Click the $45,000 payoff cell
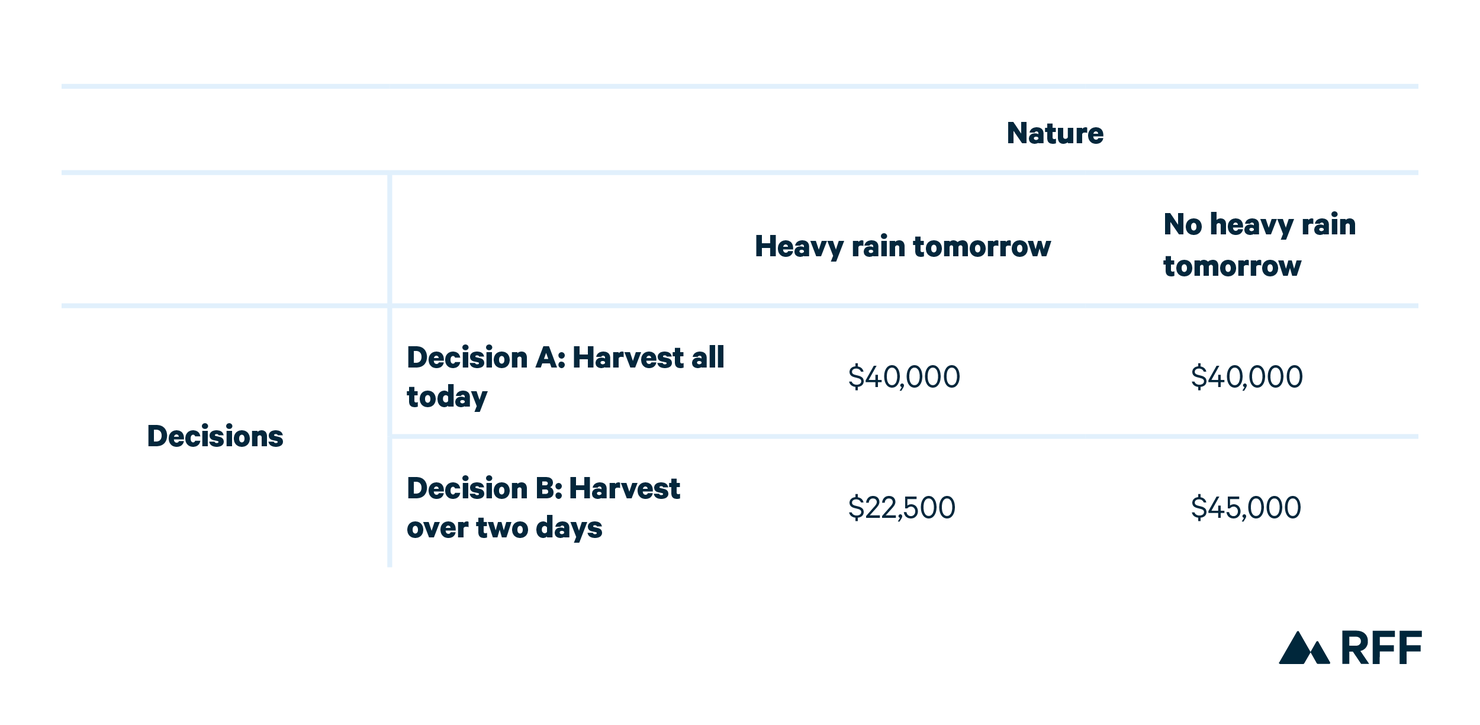 (1246, 508)
